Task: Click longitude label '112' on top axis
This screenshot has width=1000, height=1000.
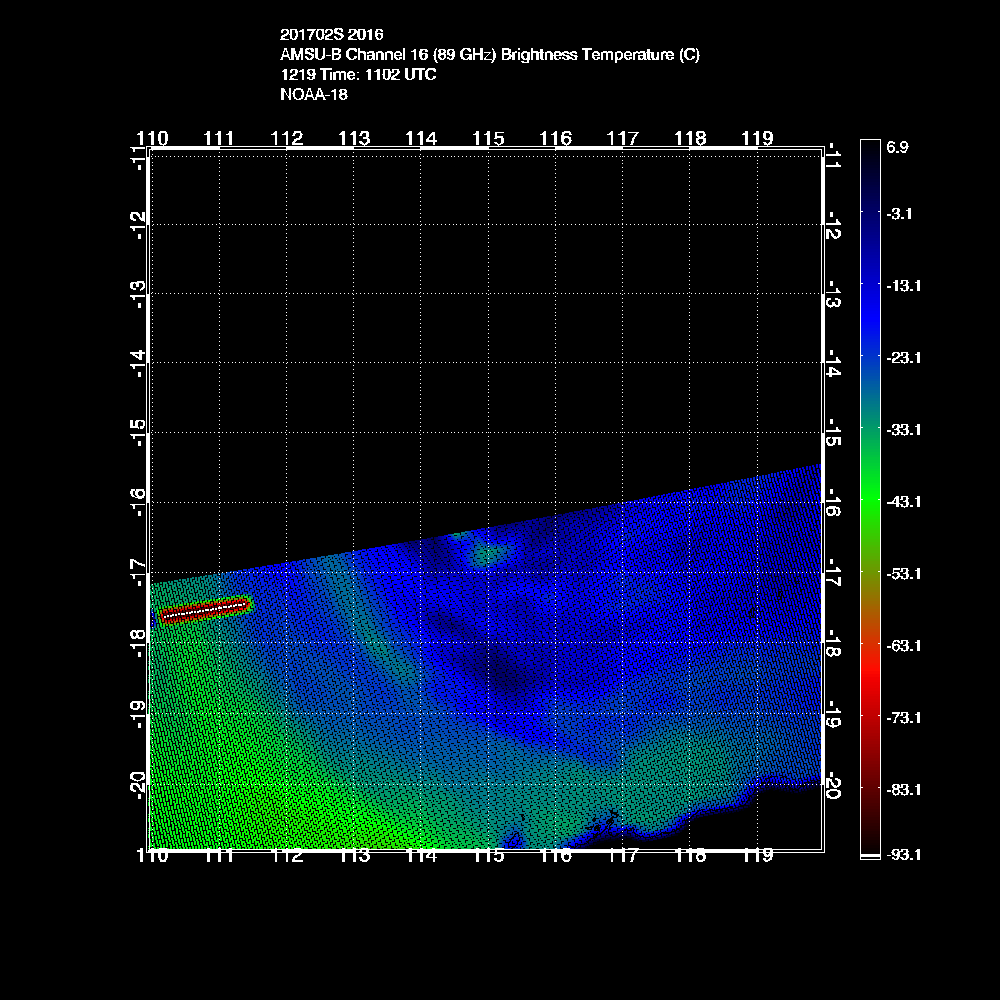Action: point(286,138)
